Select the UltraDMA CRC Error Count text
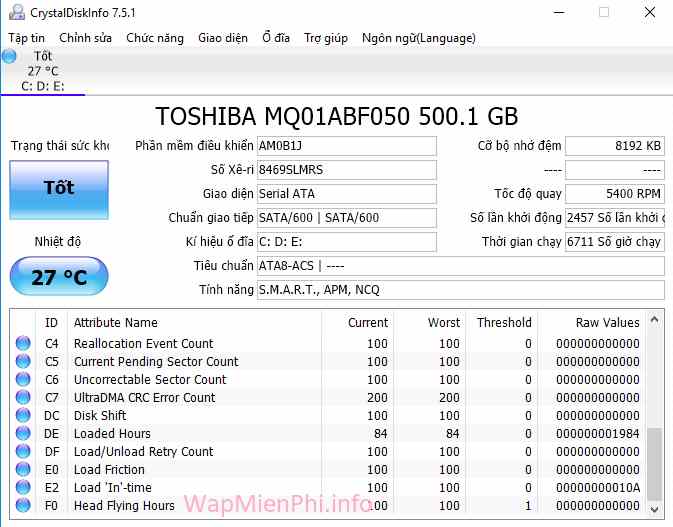The width and height of the screenshot is (673, 527). click(x=144, y=398)
